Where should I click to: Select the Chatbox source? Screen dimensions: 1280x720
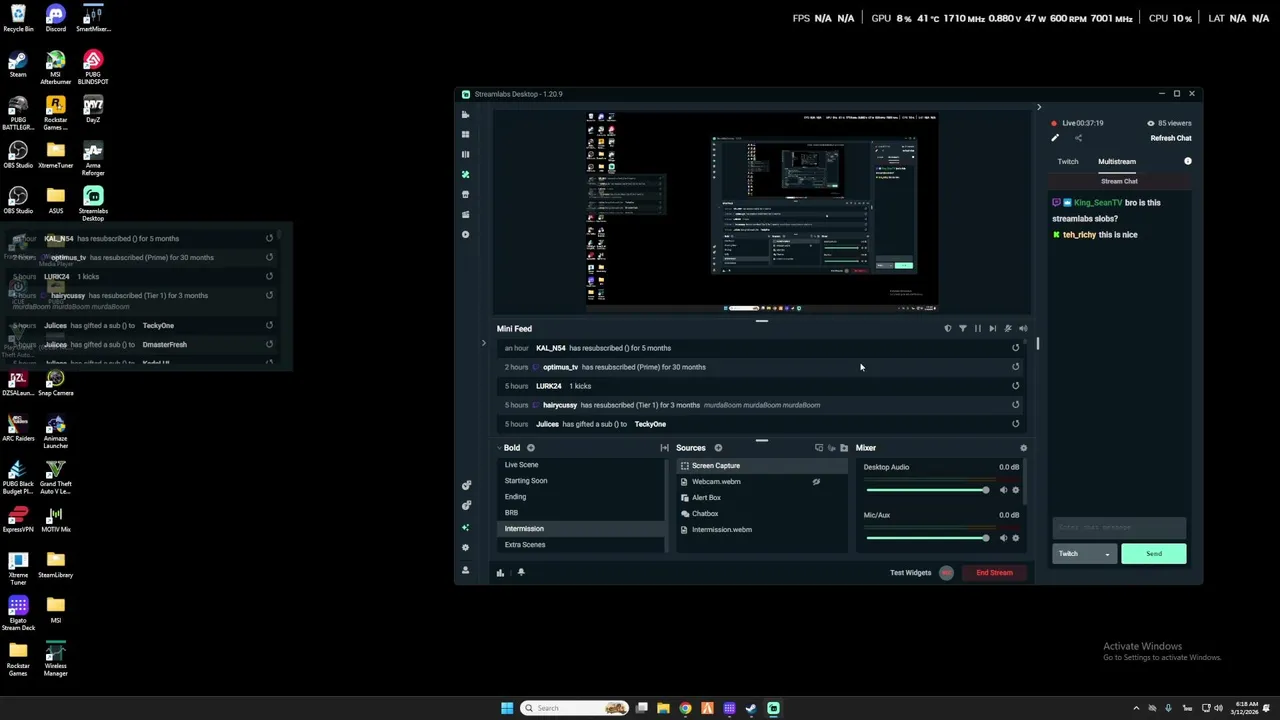[762, 514]
